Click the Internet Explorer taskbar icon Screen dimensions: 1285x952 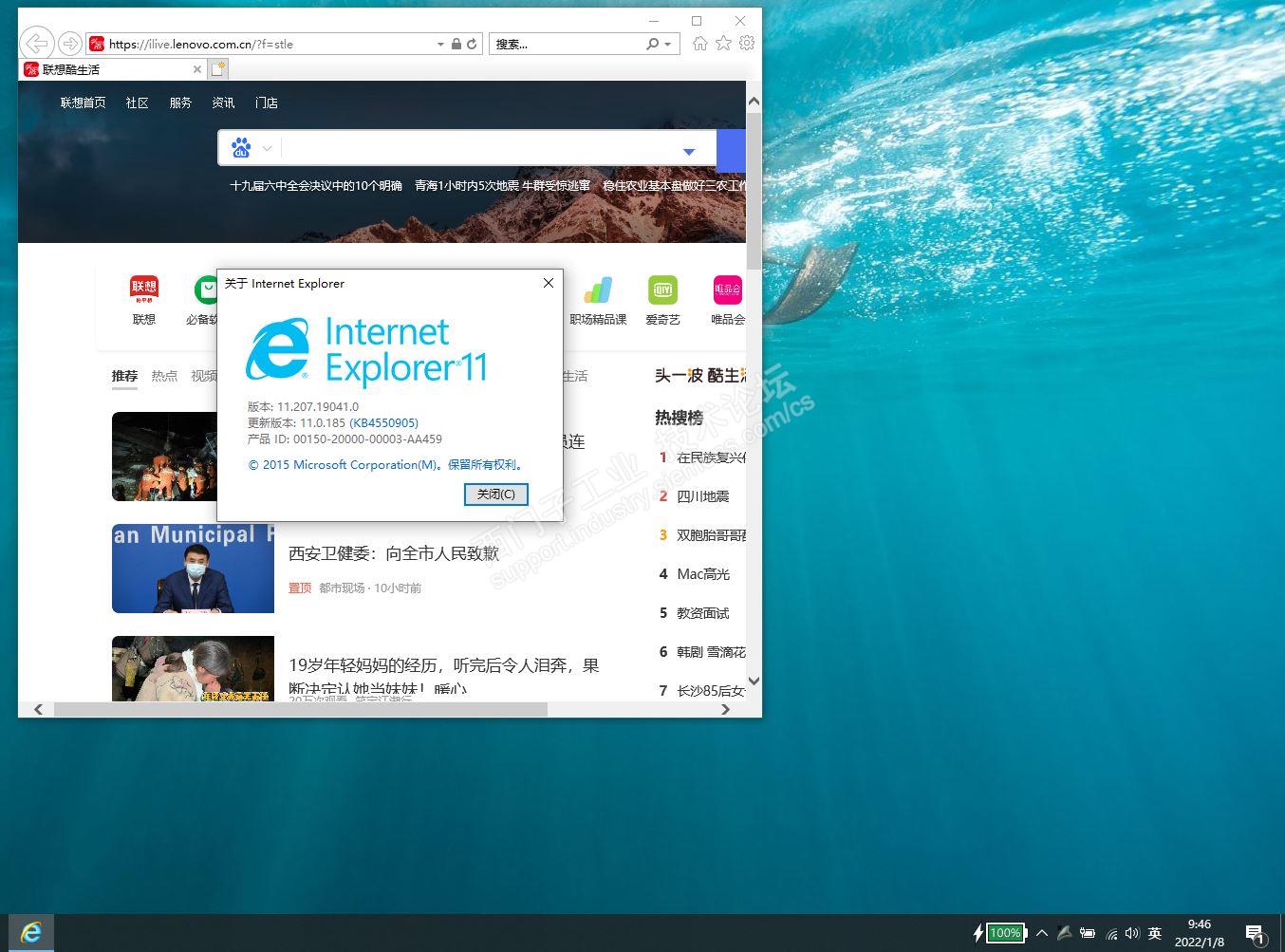[31, 933]
